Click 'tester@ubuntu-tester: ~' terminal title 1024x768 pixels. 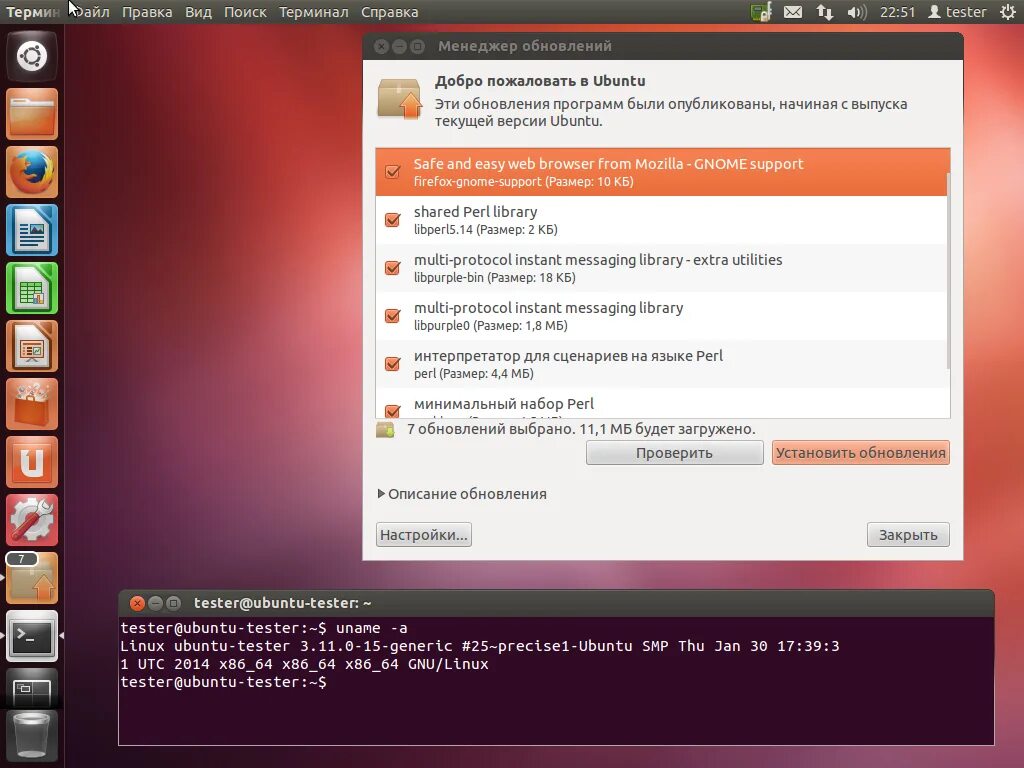click(282, 603)
